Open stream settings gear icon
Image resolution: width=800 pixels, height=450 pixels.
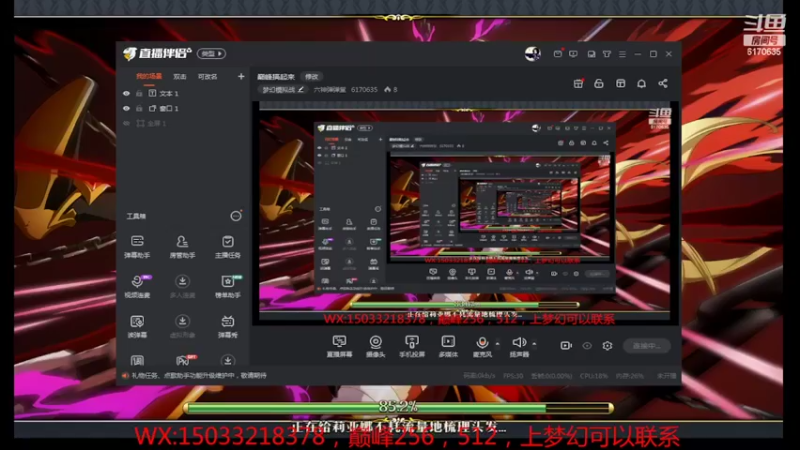[607, 345]
